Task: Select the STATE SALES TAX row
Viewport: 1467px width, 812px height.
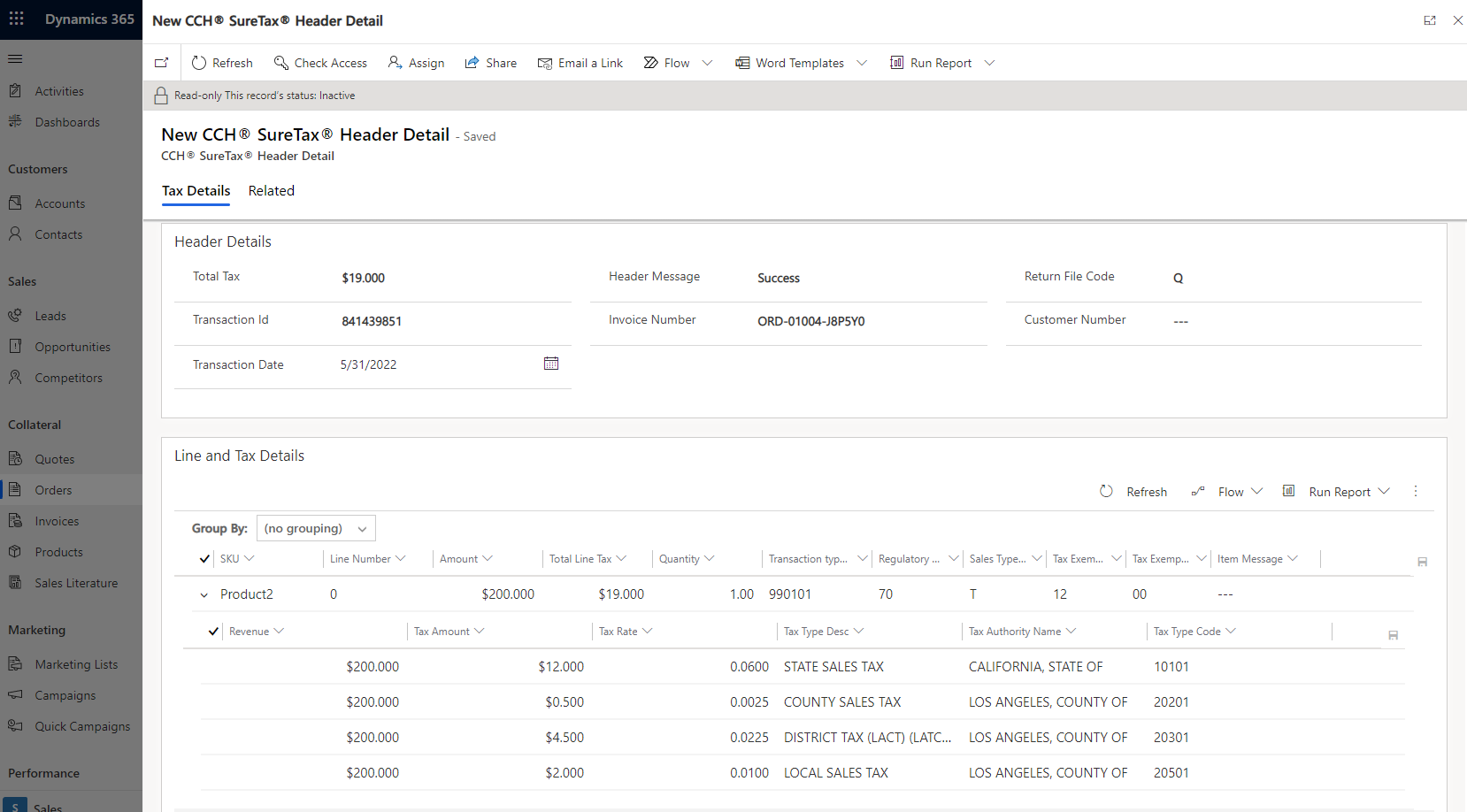Action: (x=803, y=667)
